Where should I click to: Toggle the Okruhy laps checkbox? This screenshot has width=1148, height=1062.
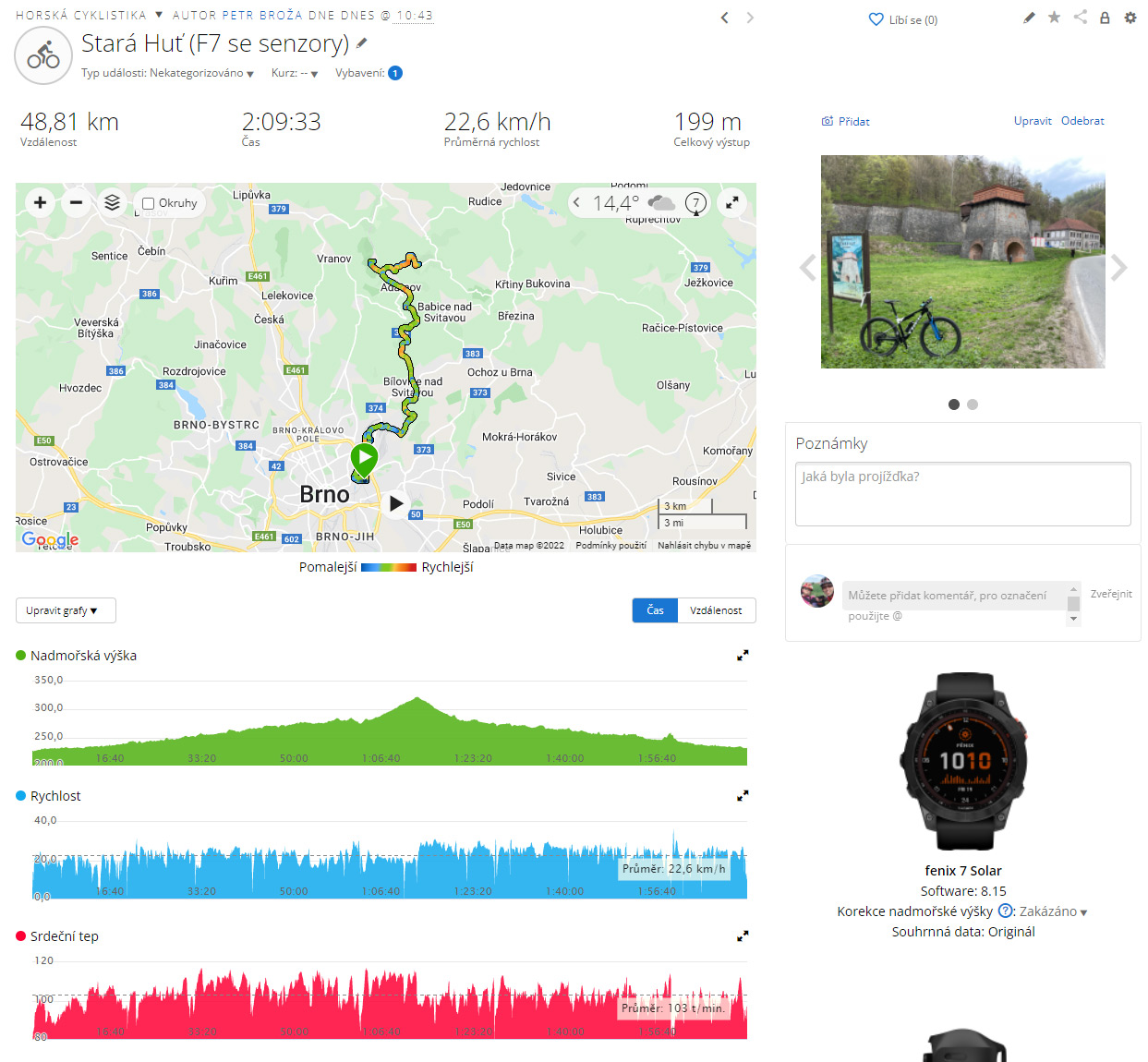coord(148,203)
